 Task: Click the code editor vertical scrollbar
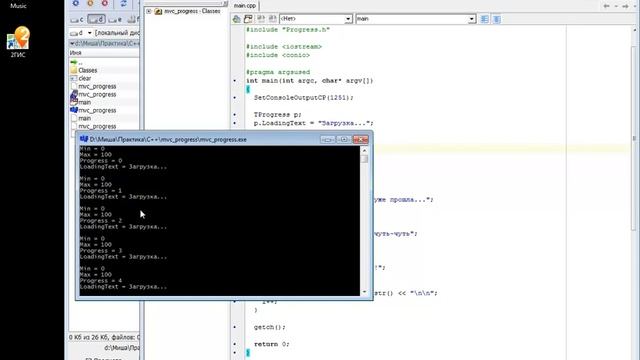634,139
